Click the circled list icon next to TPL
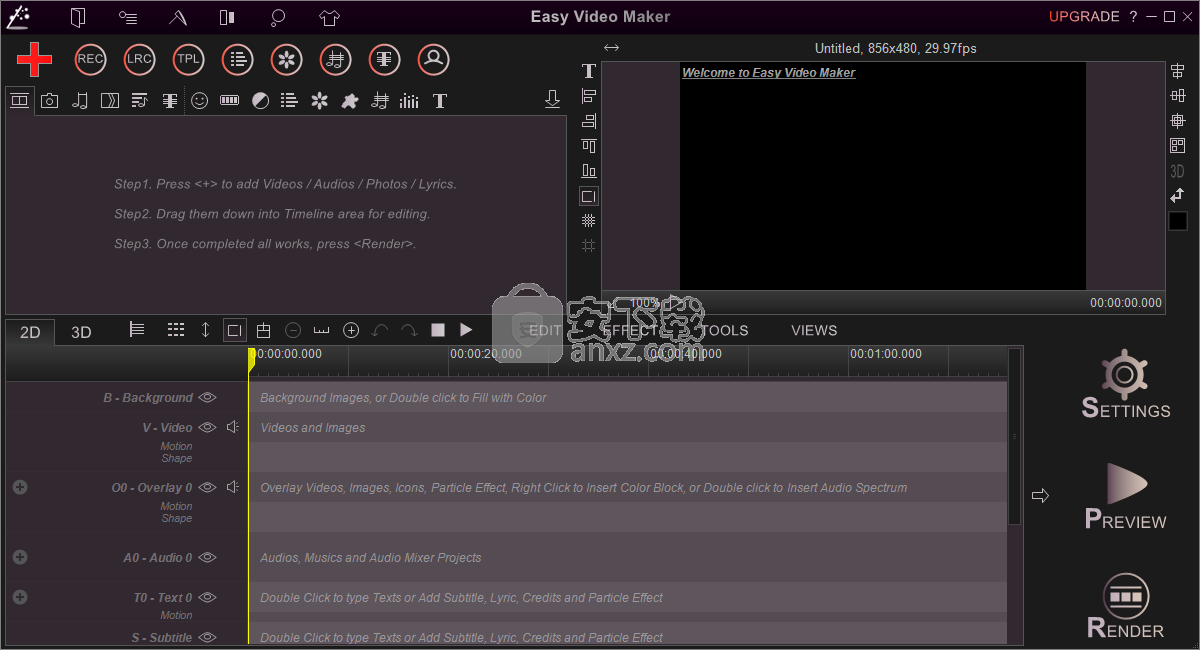This screenshot has width=1200, height=650. pos(238,60)
